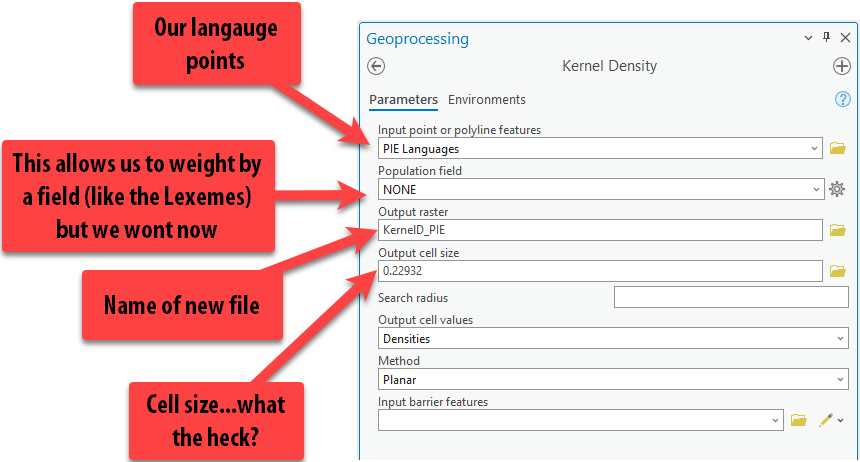Browse folder for Input point or polyline features

838,149
